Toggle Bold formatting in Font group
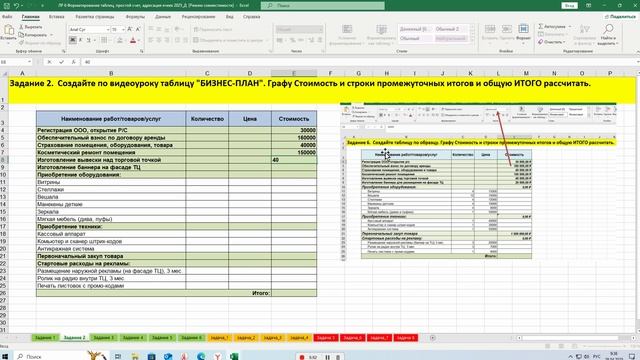 (73, 40)
